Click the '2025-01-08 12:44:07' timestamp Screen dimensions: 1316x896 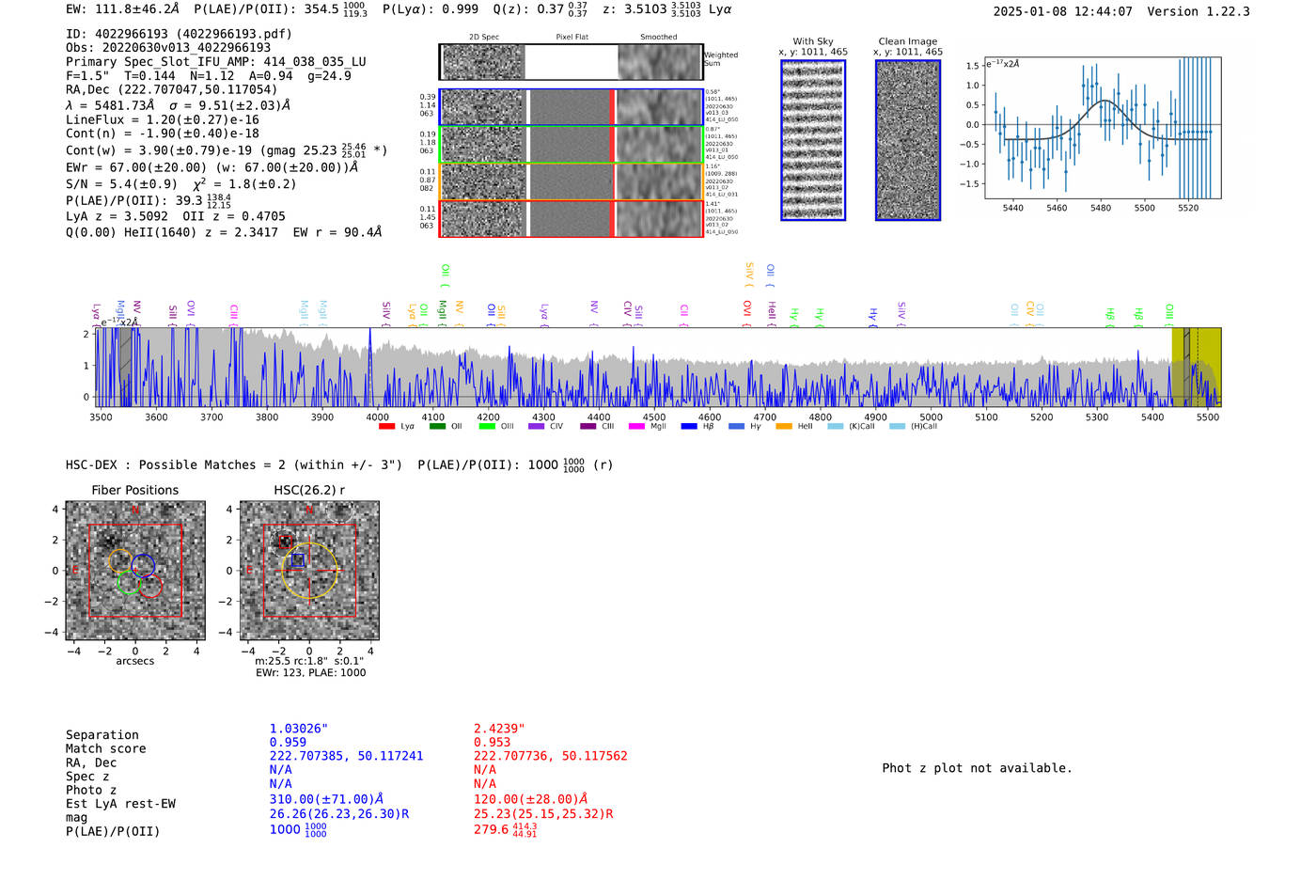click(x=1062, y=11)
